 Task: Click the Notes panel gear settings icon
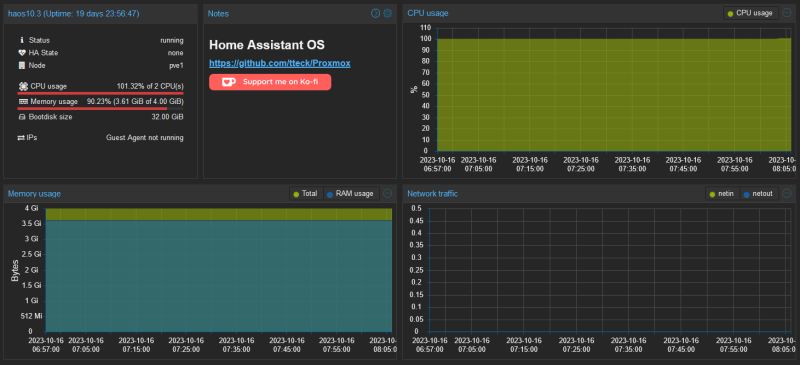pos(388,13)
